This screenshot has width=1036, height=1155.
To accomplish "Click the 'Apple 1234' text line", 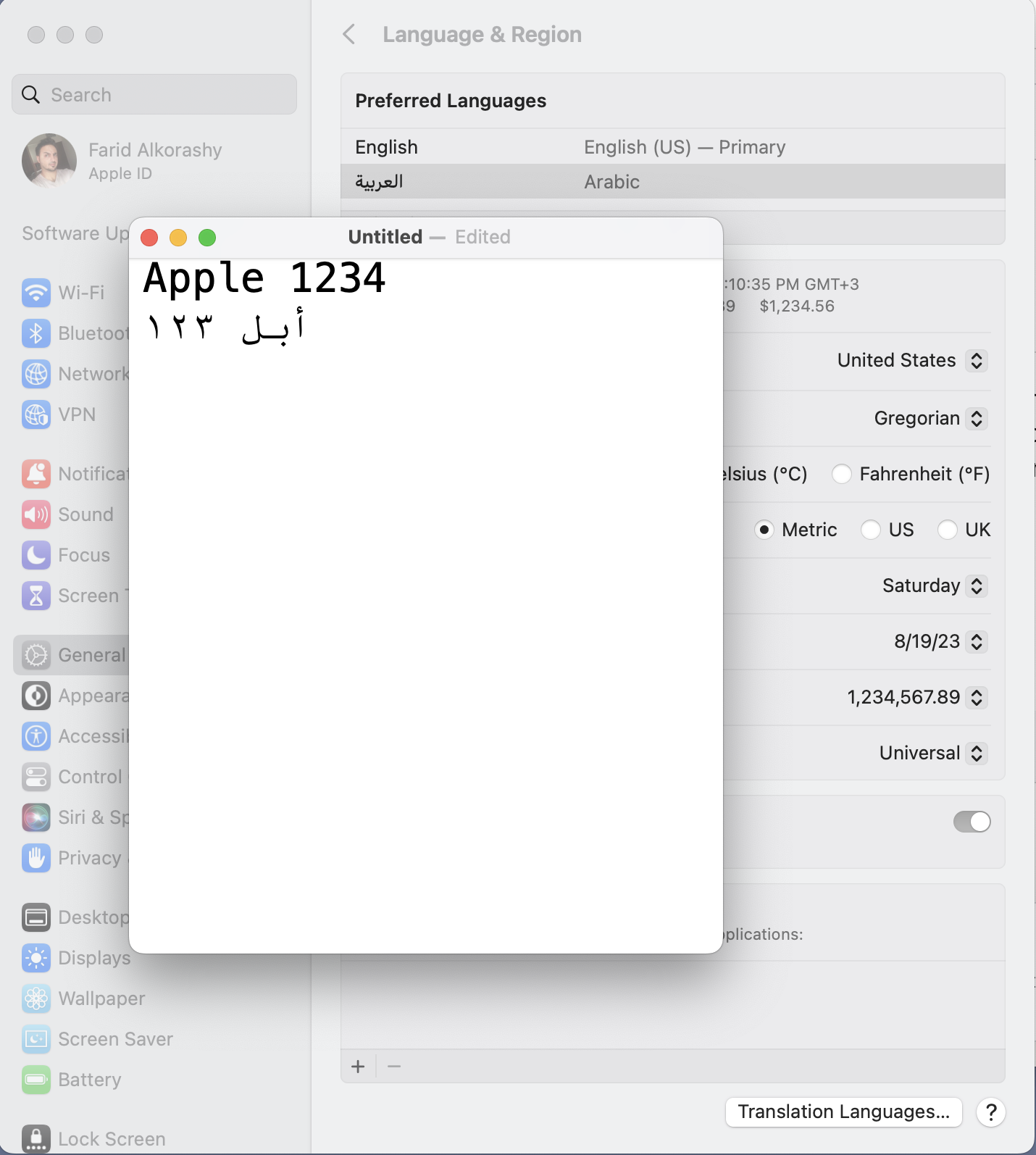I will pyautogui.click(x=264, y=278).
